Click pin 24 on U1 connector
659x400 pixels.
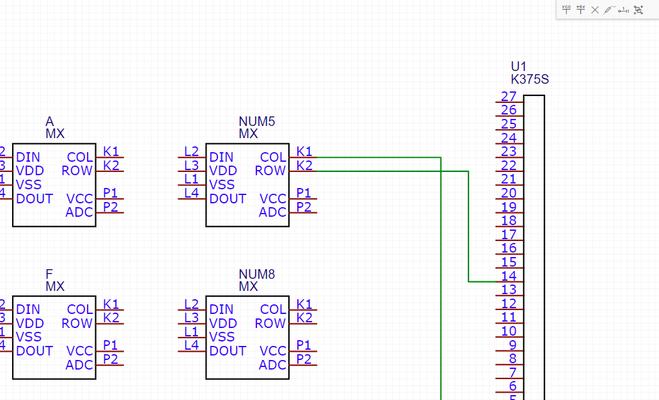509,139
